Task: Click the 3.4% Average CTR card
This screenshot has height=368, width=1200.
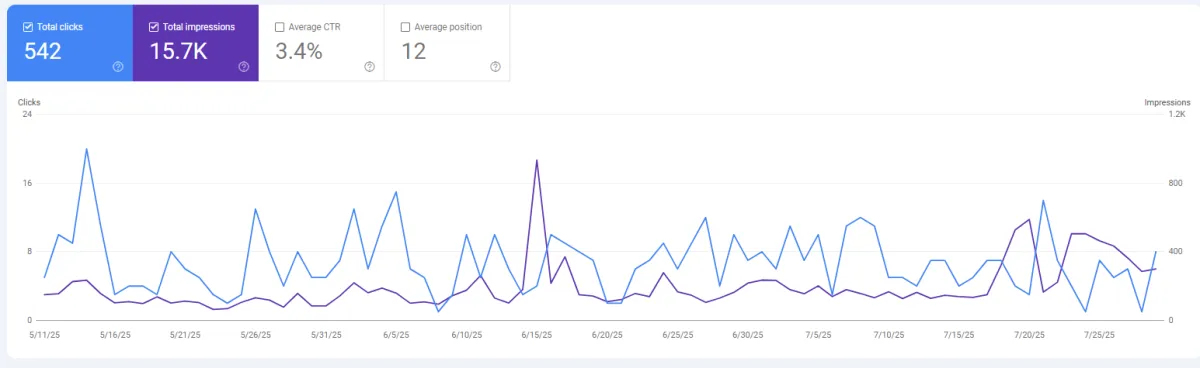Action: coord(321,43)
